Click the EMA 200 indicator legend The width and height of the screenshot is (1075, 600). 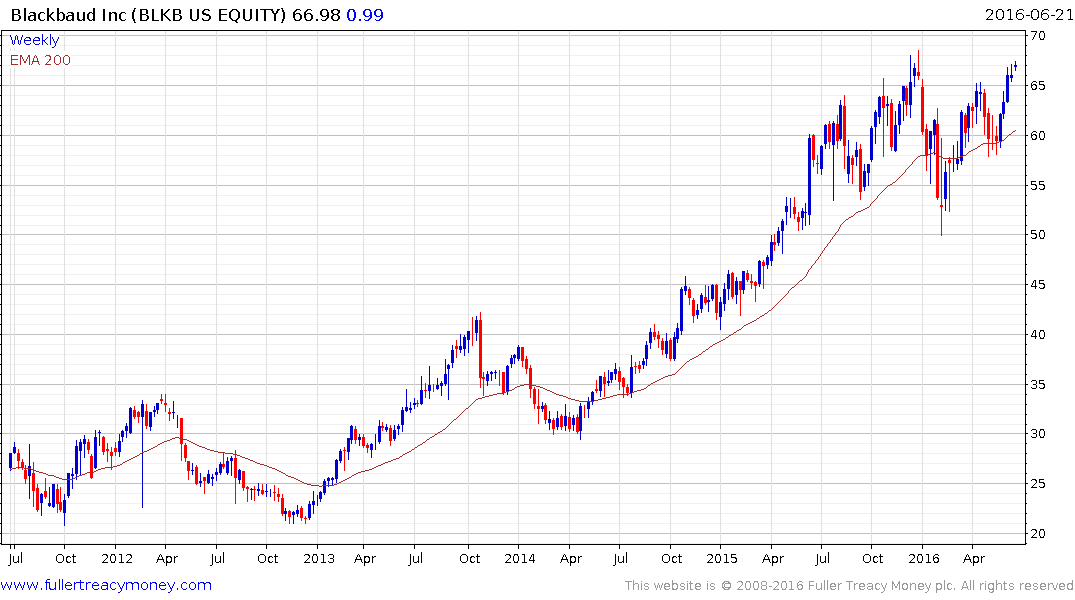pos(41,60)
